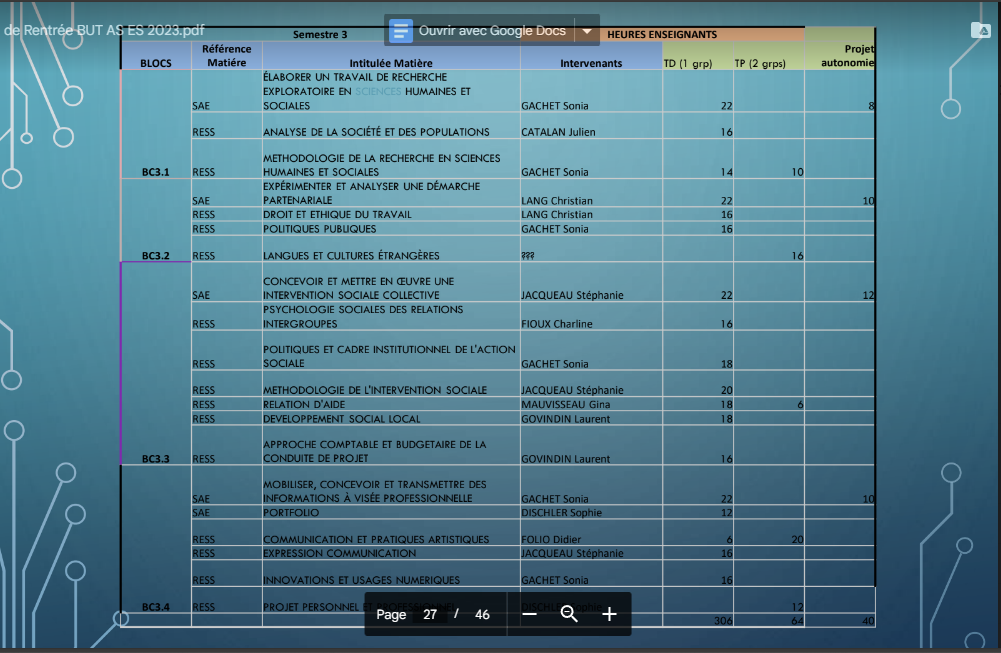Select the "HEURES ENSEIGNANTS" header
This screenshot has width=1001, height=653.
click(x=662, y=34)
